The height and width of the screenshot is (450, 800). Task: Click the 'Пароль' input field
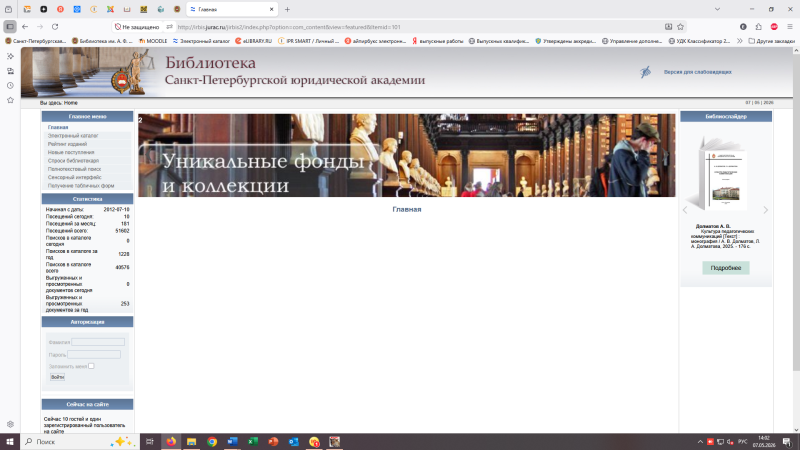[x=94, y=354]
